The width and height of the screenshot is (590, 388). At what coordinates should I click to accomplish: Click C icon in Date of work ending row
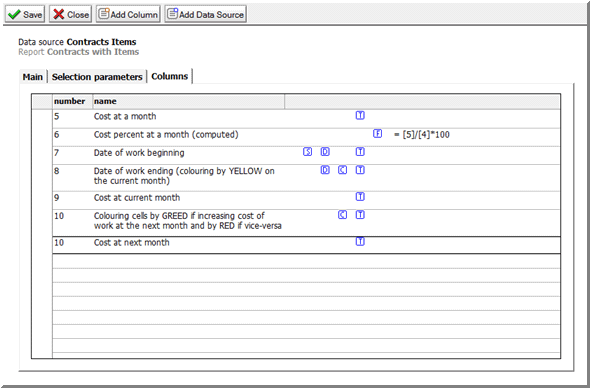pos(342,170)
